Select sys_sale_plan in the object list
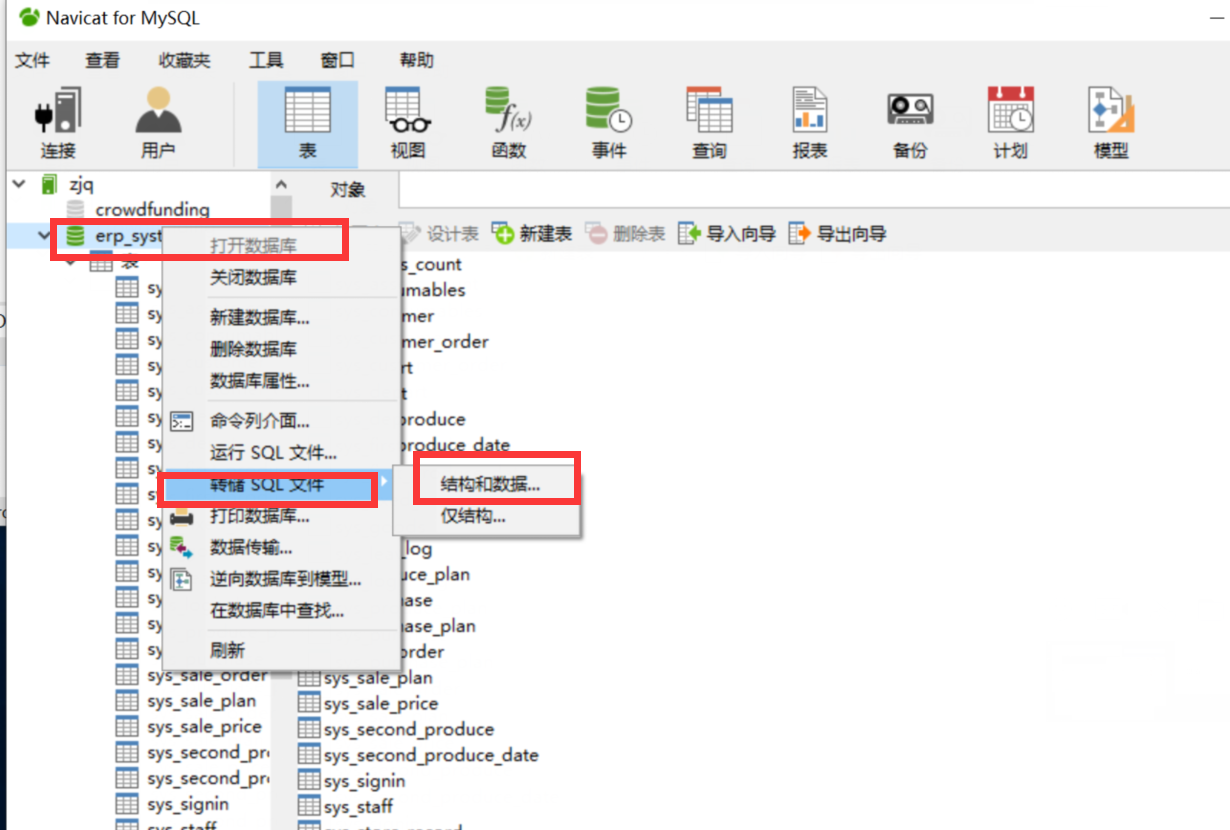 (378, 678)
